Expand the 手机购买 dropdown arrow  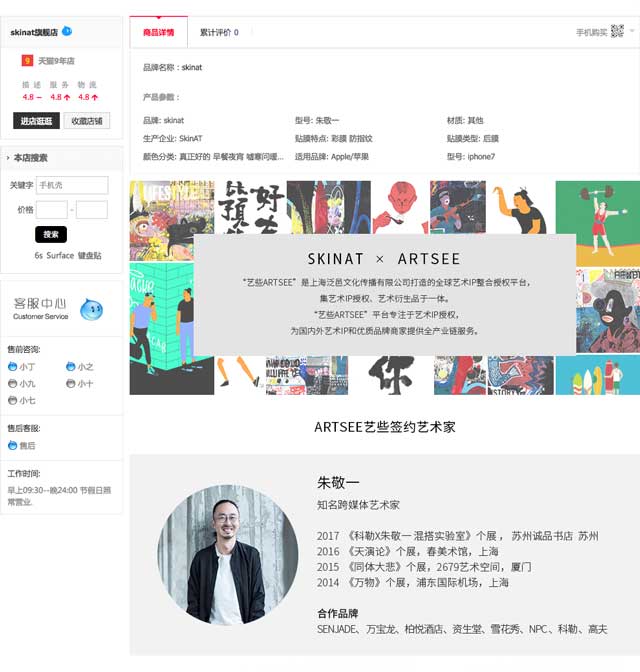pos(632,31)
